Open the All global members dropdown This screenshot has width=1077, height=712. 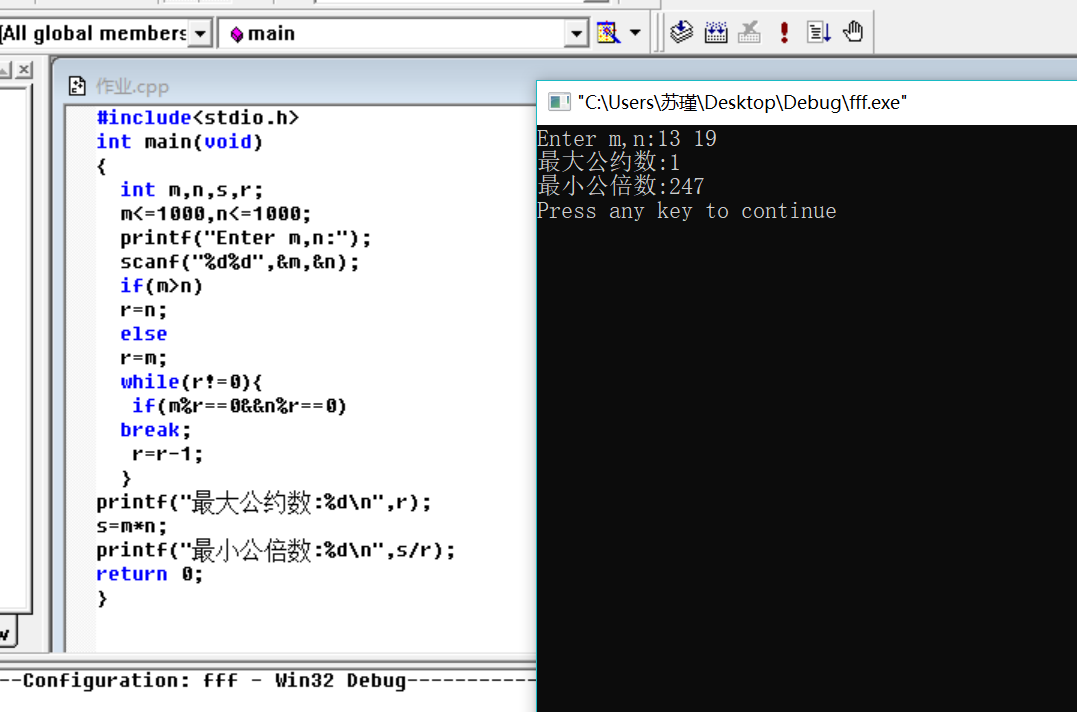pos(199,33)
